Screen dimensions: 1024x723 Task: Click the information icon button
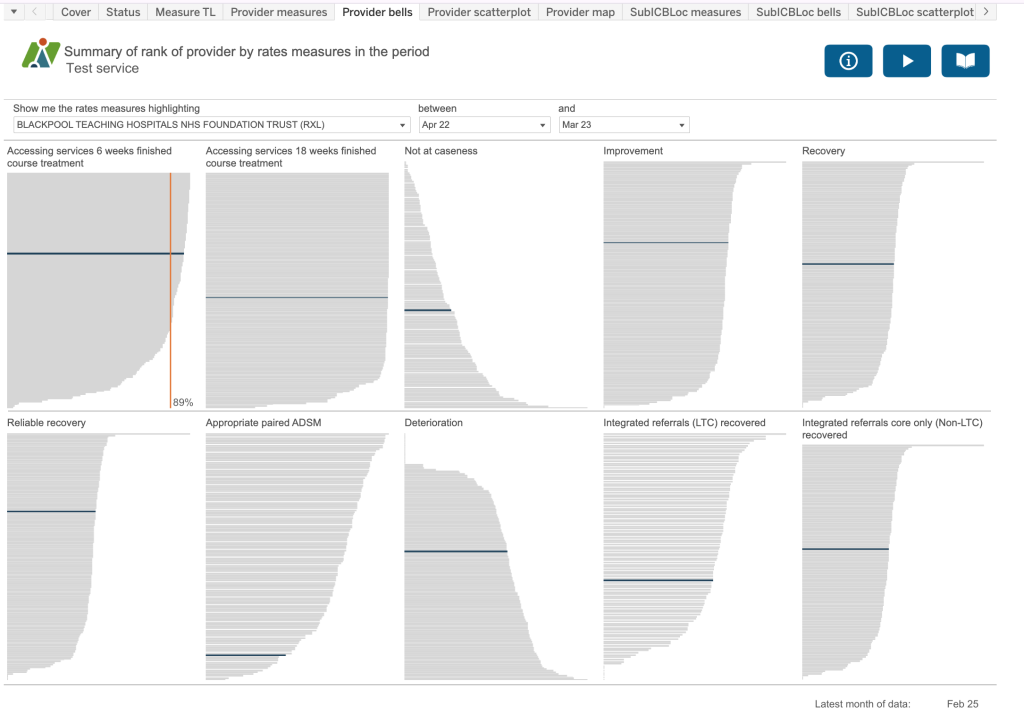848,61
